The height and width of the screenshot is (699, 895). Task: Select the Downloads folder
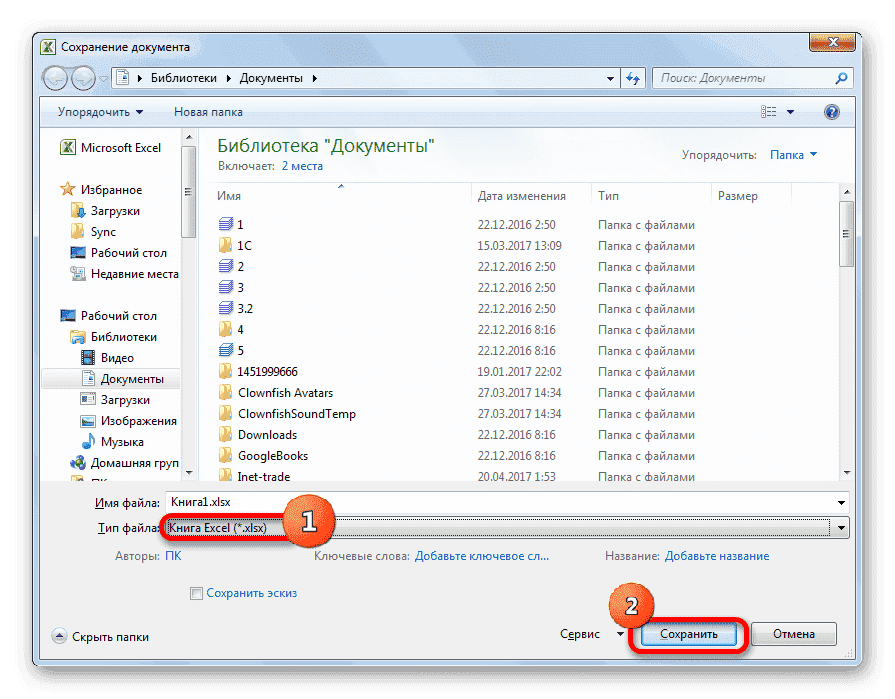tap(266, 434)
